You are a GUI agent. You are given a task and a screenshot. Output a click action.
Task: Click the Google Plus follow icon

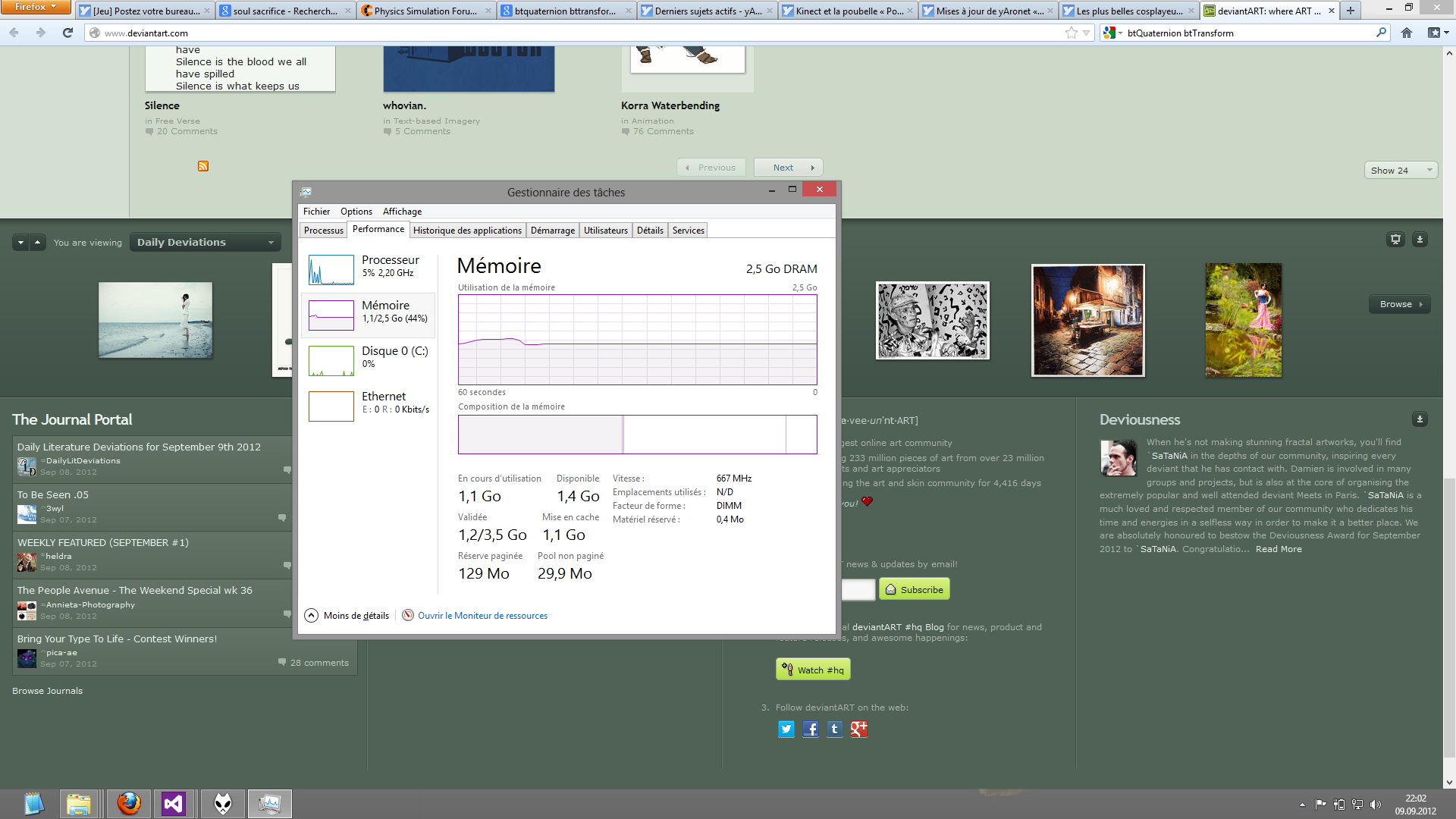tap(858, 729)
